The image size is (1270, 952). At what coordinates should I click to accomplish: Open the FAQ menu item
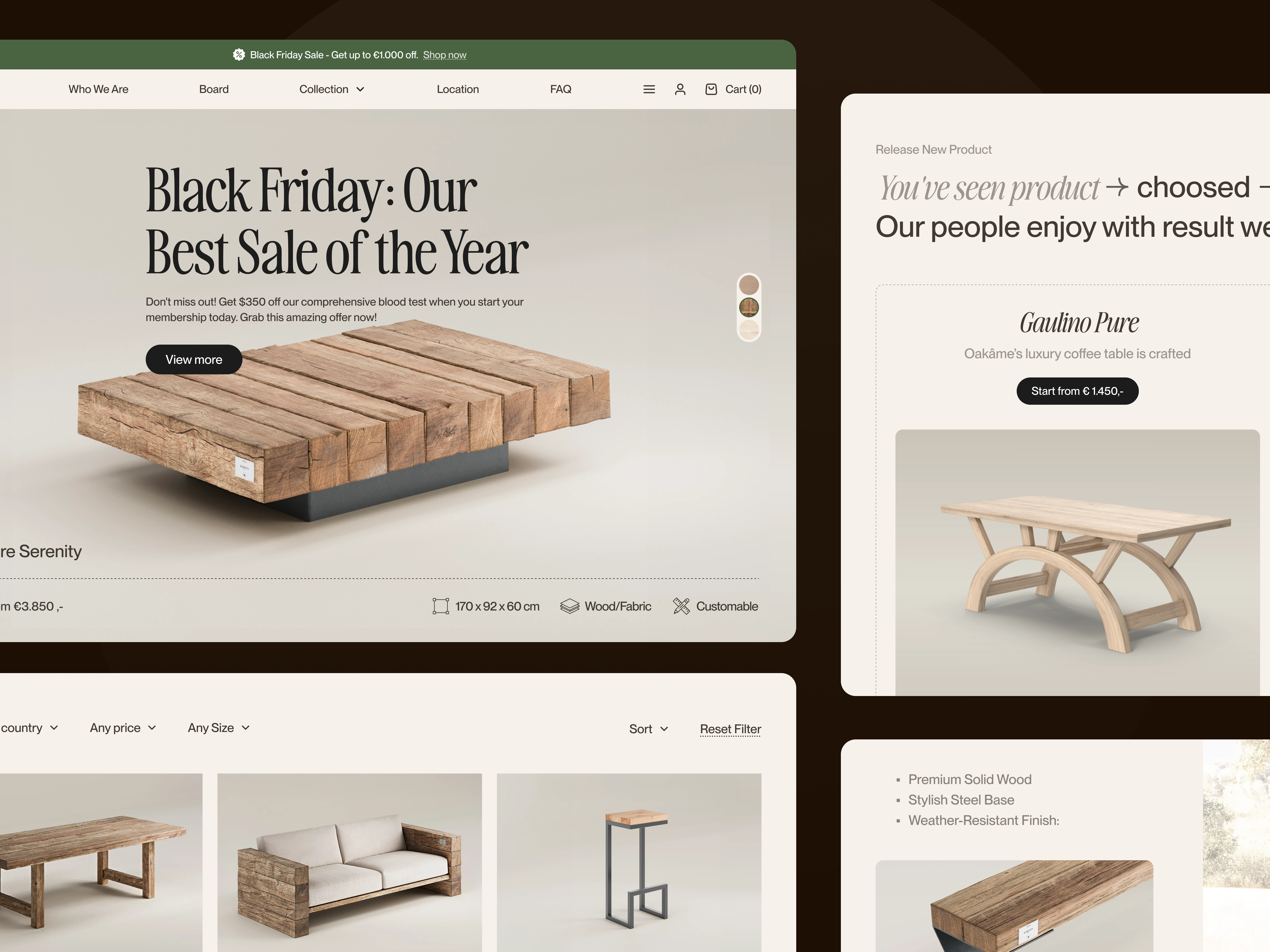coord(560,89)
